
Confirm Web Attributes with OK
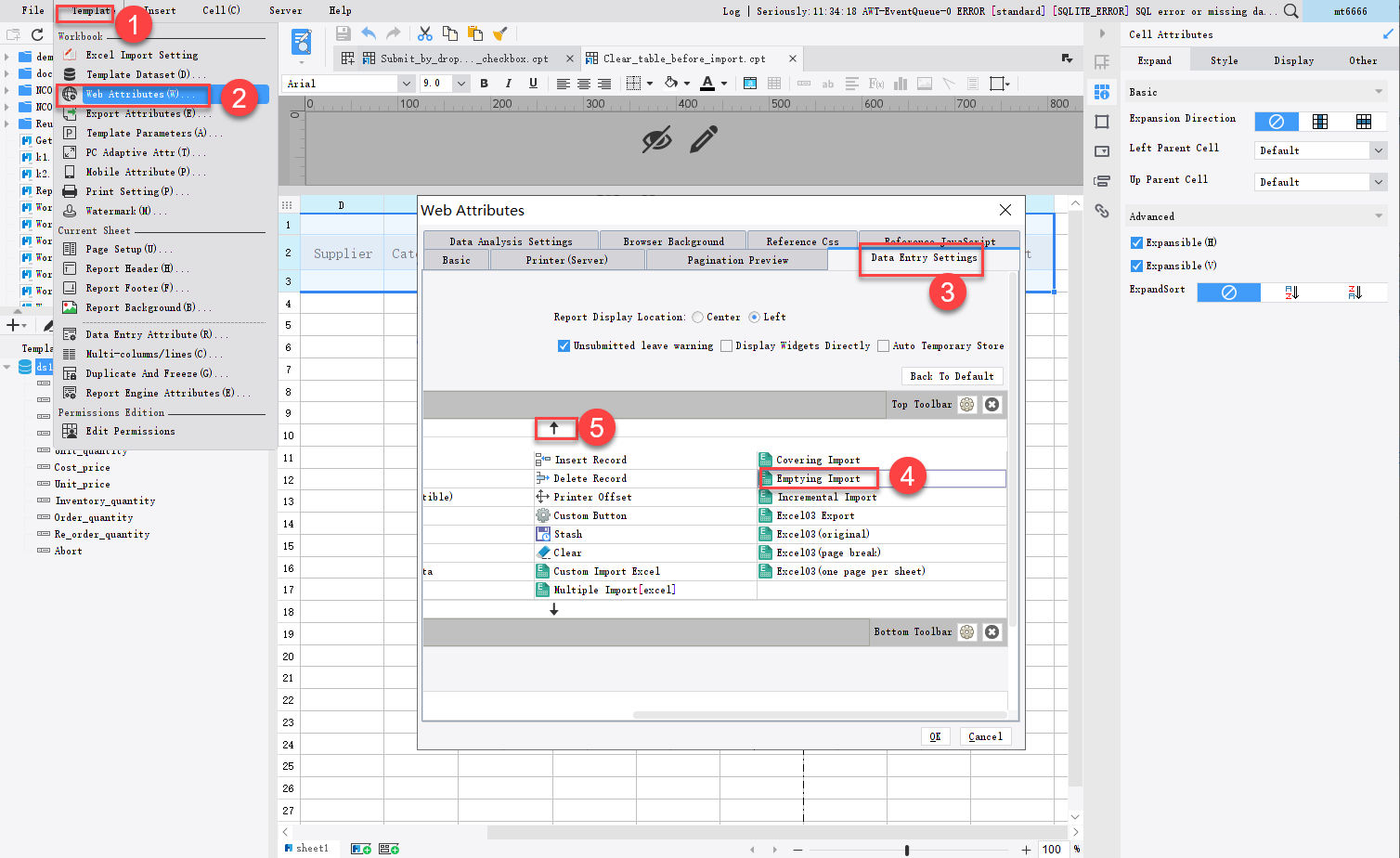(x=935, y=736)
